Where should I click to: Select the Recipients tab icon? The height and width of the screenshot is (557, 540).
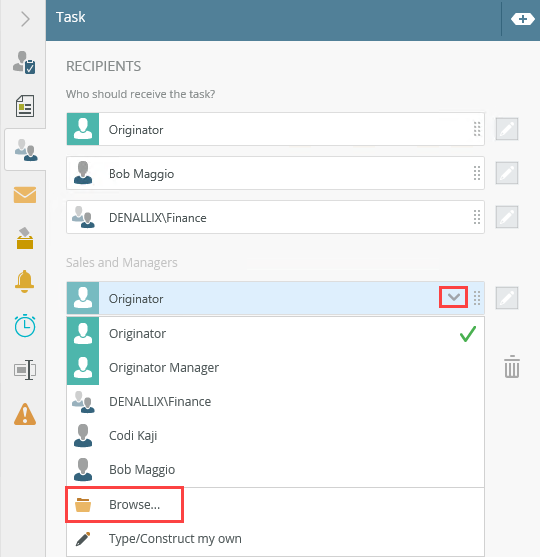(x=26, y=150)
